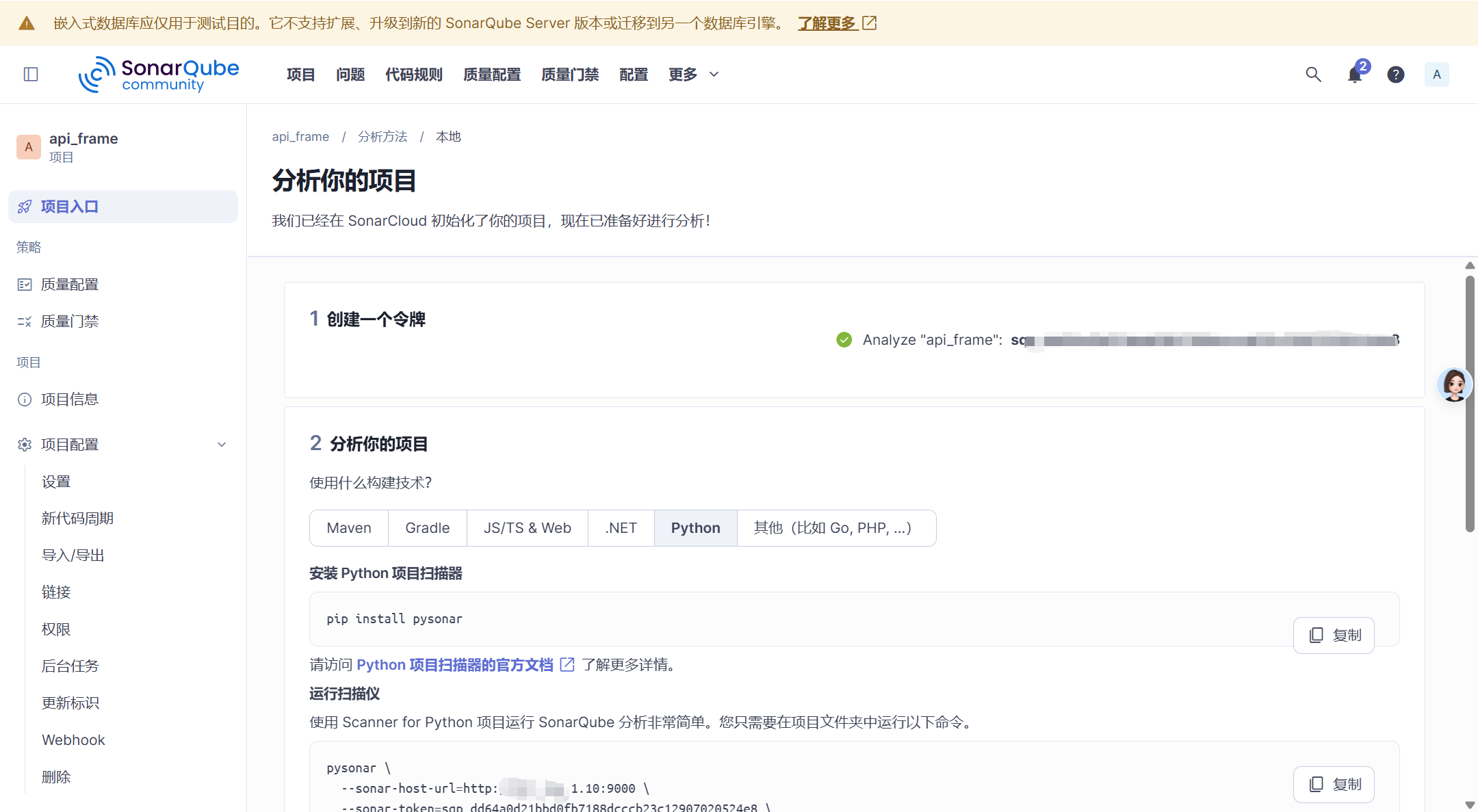Open the help question mark icon
The height and width of the screenshot is (812, 1478).
coord(1396,75)
